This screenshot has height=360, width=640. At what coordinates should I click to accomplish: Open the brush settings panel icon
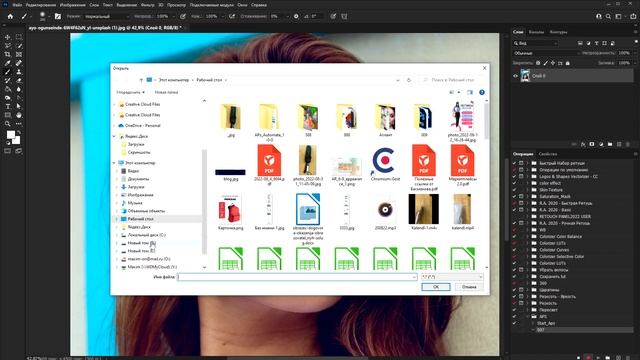pos(58,16)
